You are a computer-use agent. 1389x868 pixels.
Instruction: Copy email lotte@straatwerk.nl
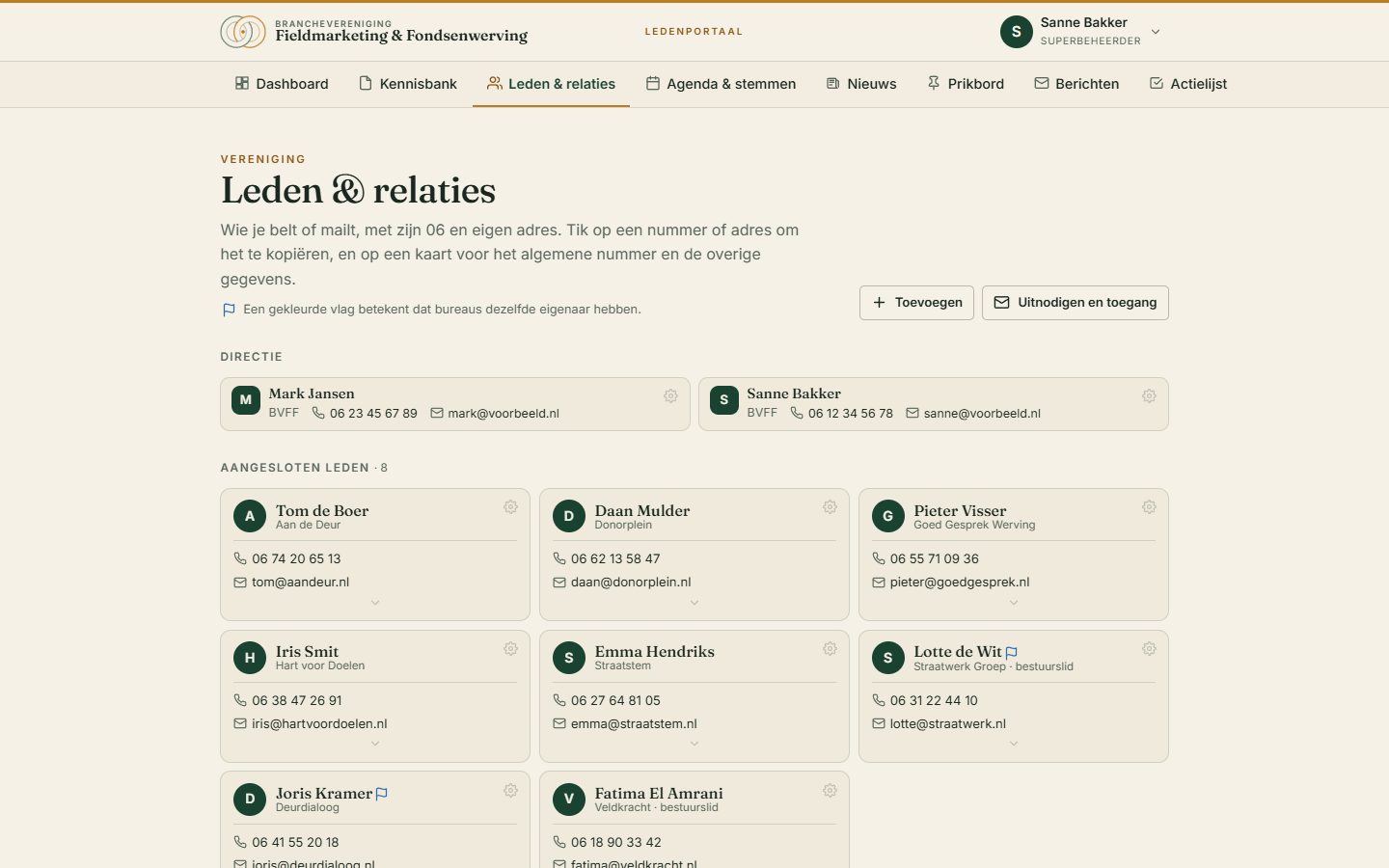pos(940,724)
